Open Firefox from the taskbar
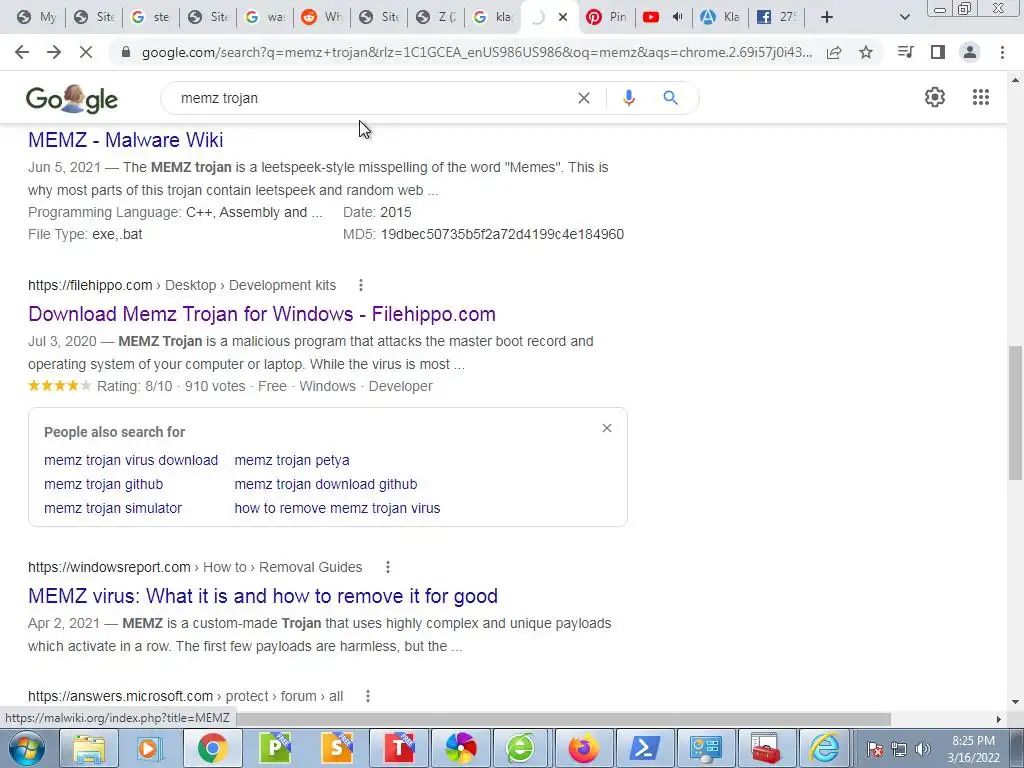 pos(583,748)
